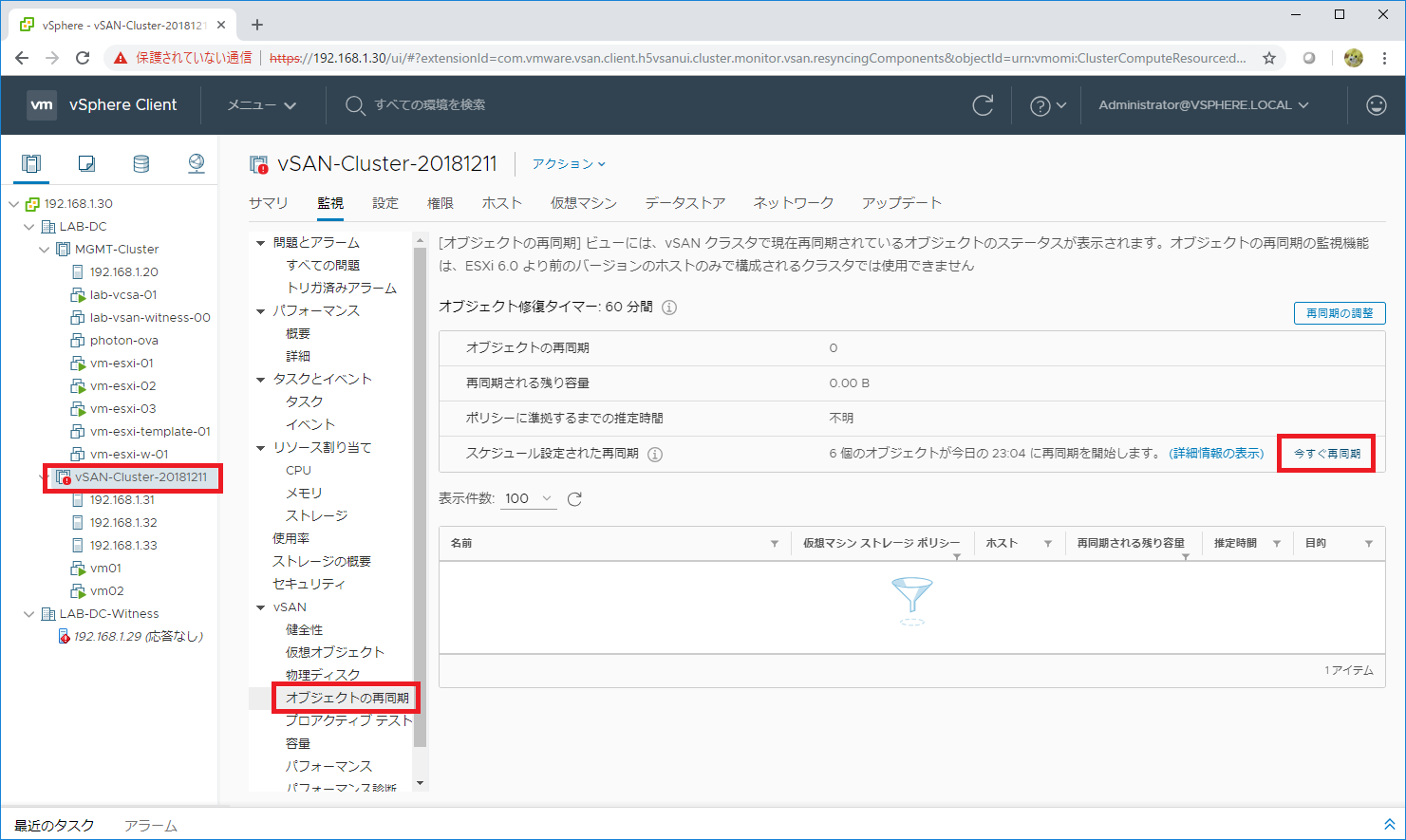Click 今すぐ再同期 button
Image resolution: width=1406 pixels, height=840 pixels.
pos(1327,454)
